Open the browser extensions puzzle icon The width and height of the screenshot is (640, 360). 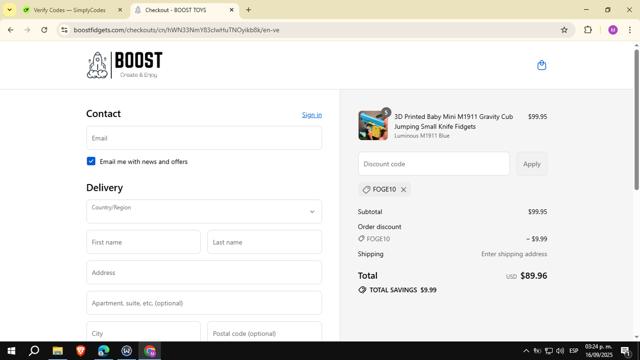[x=588, y=30]
